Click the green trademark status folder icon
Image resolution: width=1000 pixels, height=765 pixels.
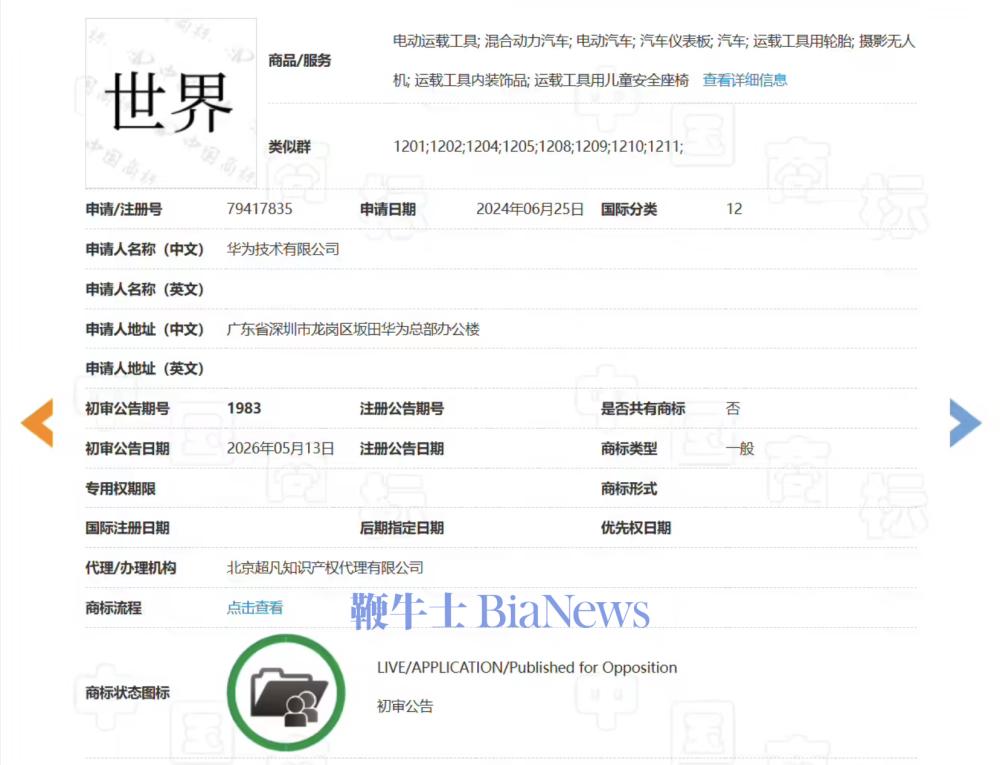(x=286, y=692)
